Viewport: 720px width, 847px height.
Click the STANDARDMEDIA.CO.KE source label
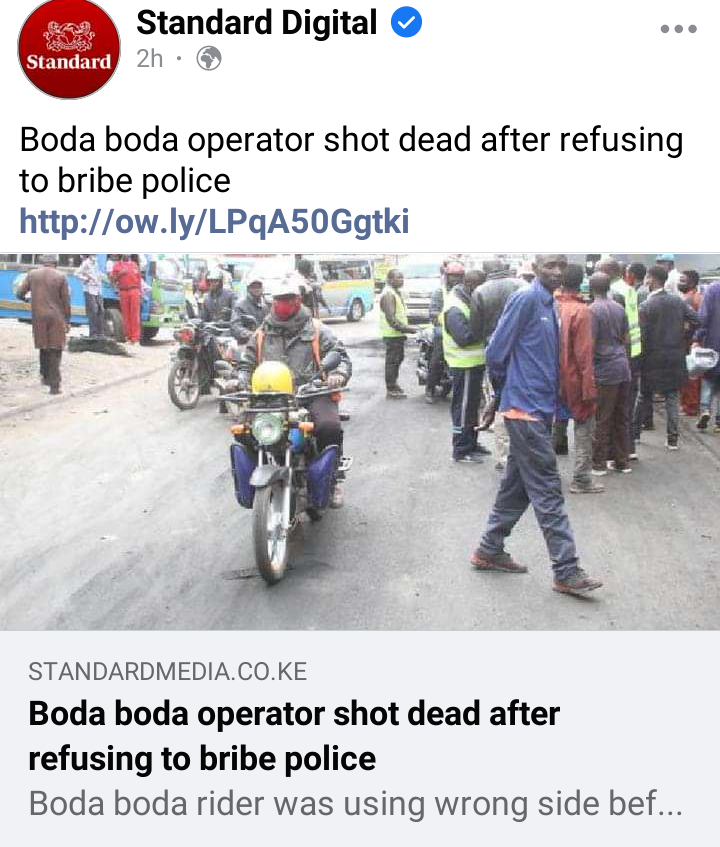(167, 671)
